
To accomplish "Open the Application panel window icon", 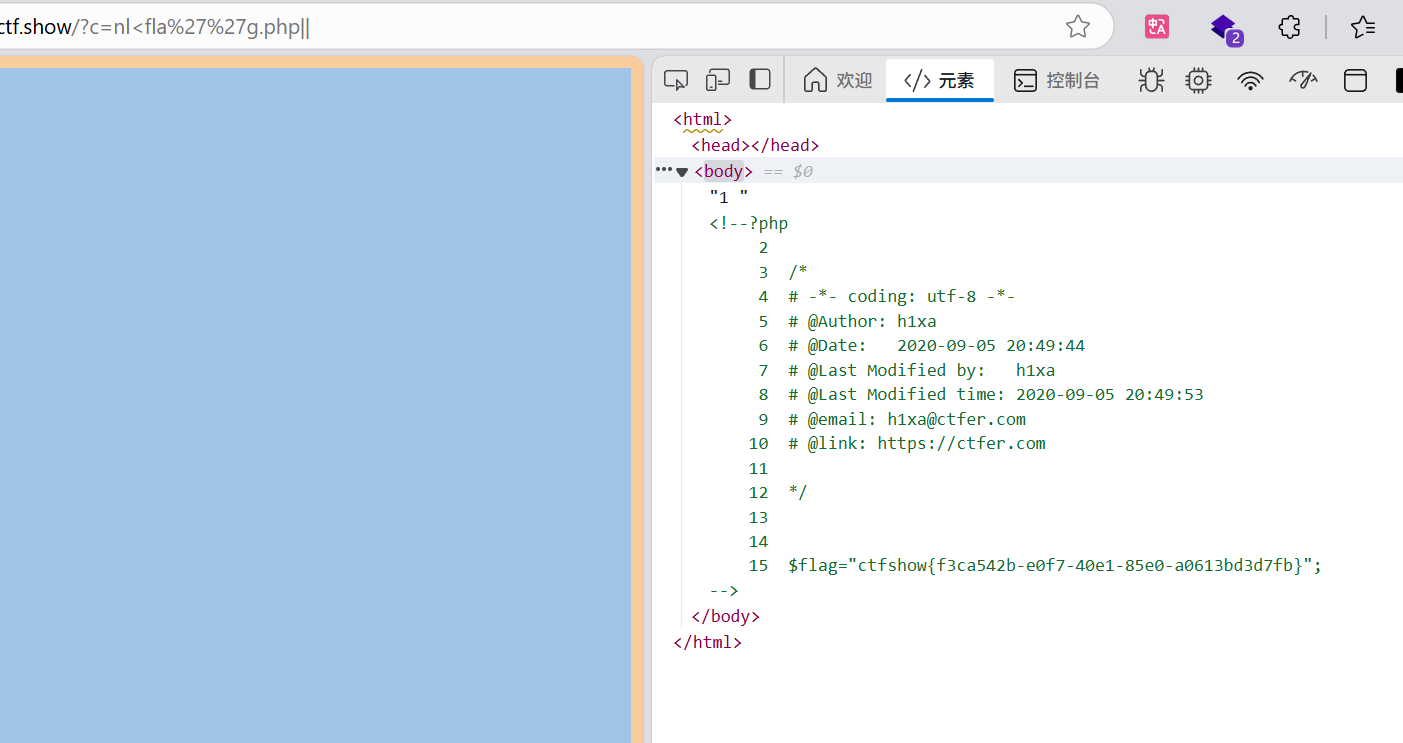I will pos(1355,81).
